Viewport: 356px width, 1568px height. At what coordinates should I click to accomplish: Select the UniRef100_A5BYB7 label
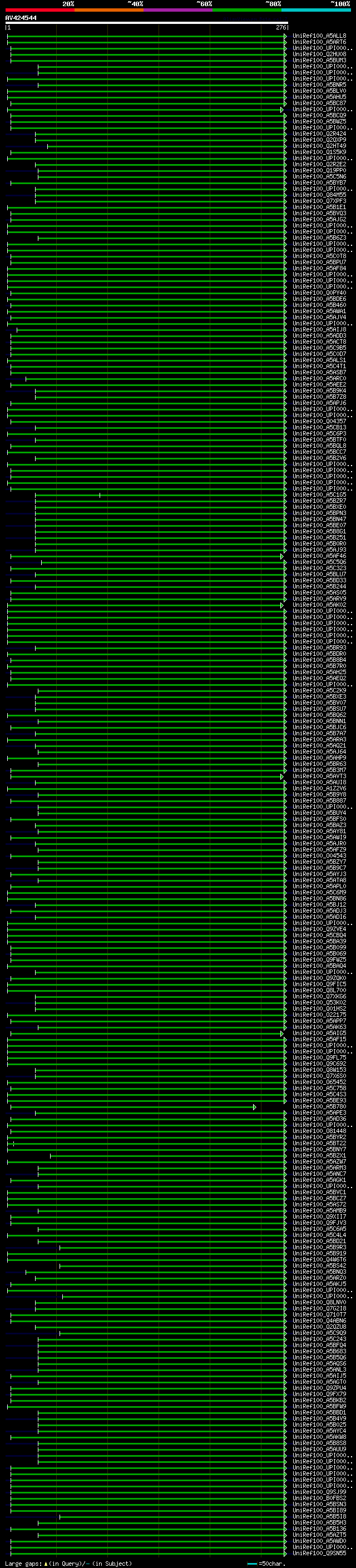click(x=319, y=182)
